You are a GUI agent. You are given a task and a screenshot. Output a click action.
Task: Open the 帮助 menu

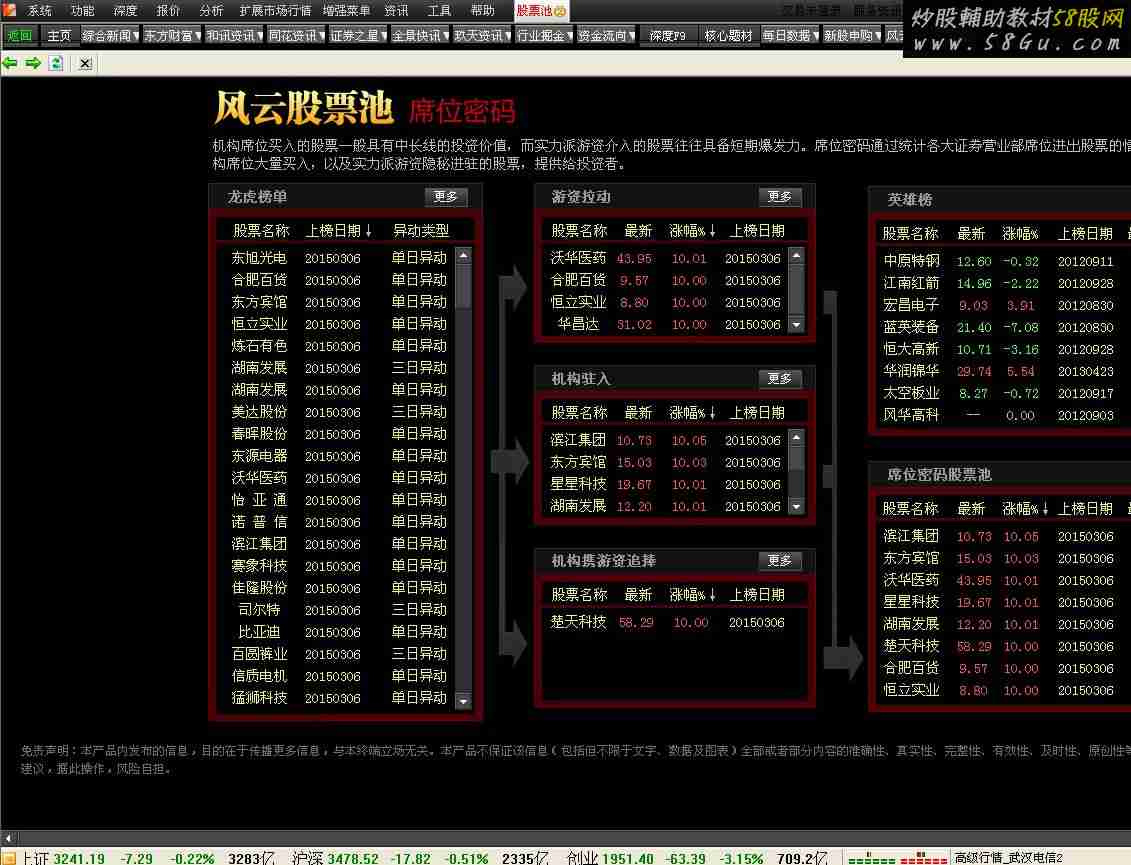[x=483, y=10]
